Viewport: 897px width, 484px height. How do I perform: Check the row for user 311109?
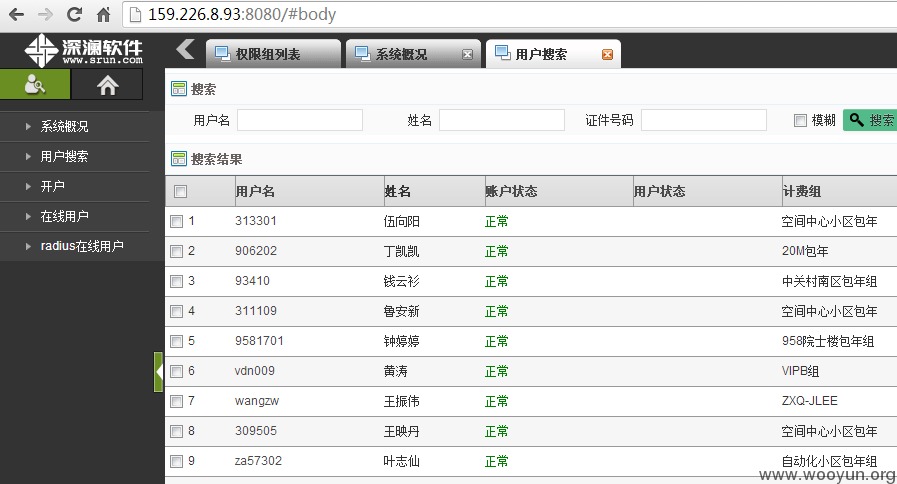[x=177, y=311]
